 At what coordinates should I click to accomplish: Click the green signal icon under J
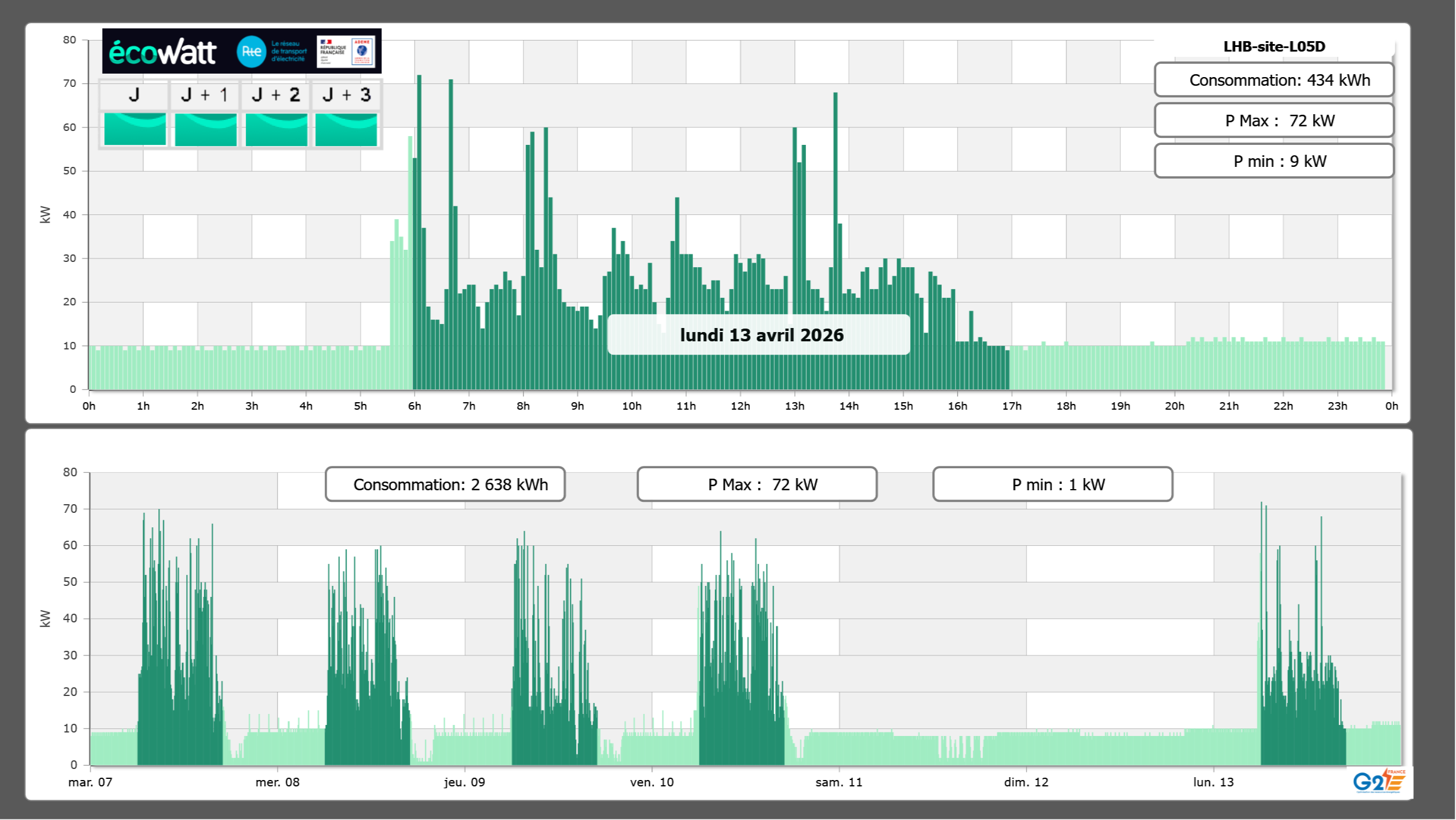(x=135, y=129)
